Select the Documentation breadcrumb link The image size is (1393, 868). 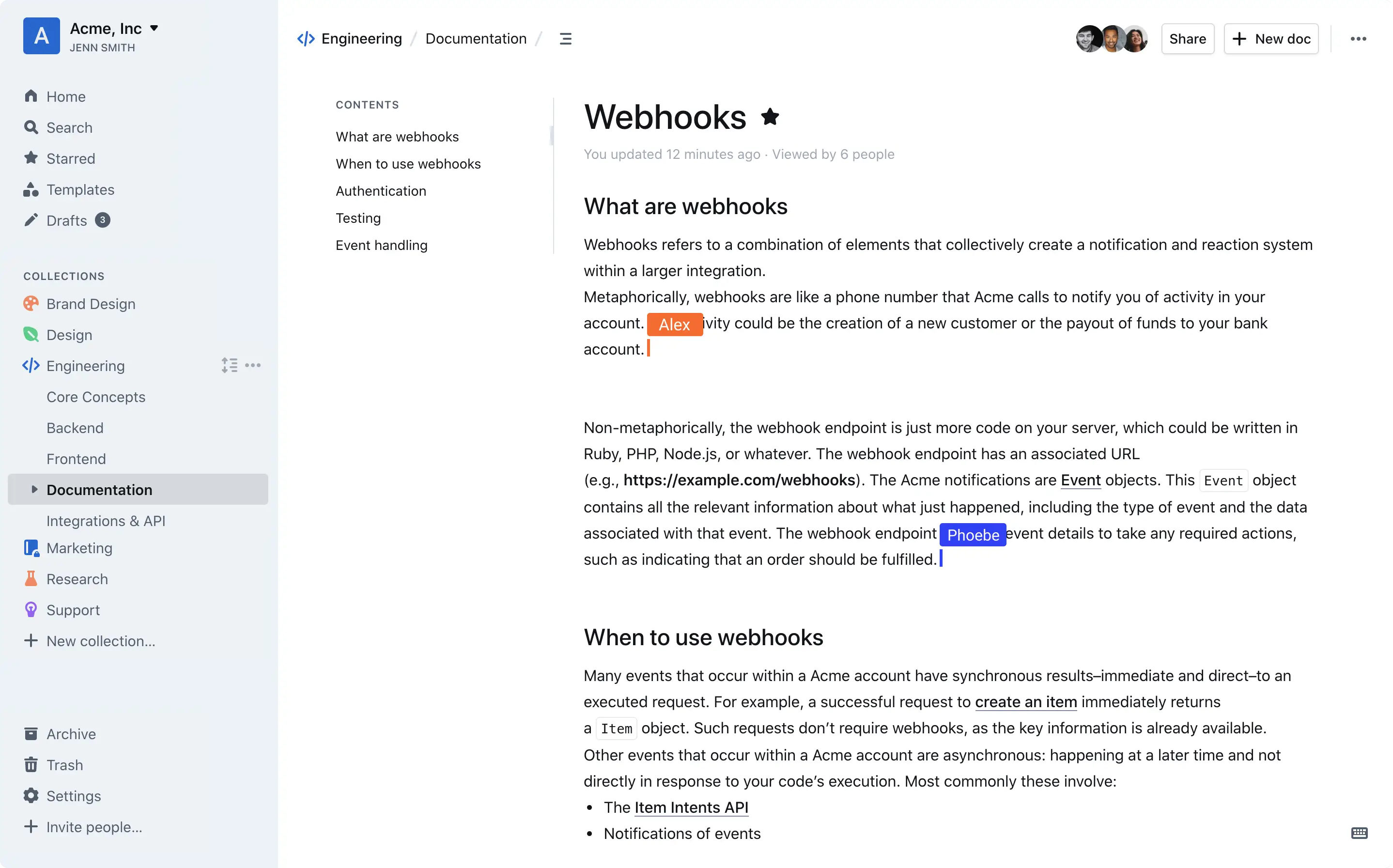[476, 38]
